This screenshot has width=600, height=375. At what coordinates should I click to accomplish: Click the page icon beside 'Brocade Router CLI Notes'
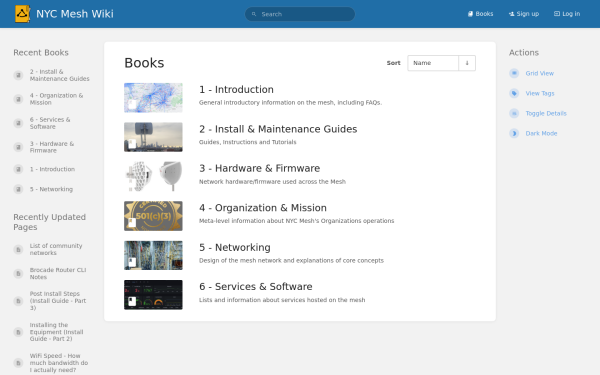pyautogui.click(x=18, y=274)
